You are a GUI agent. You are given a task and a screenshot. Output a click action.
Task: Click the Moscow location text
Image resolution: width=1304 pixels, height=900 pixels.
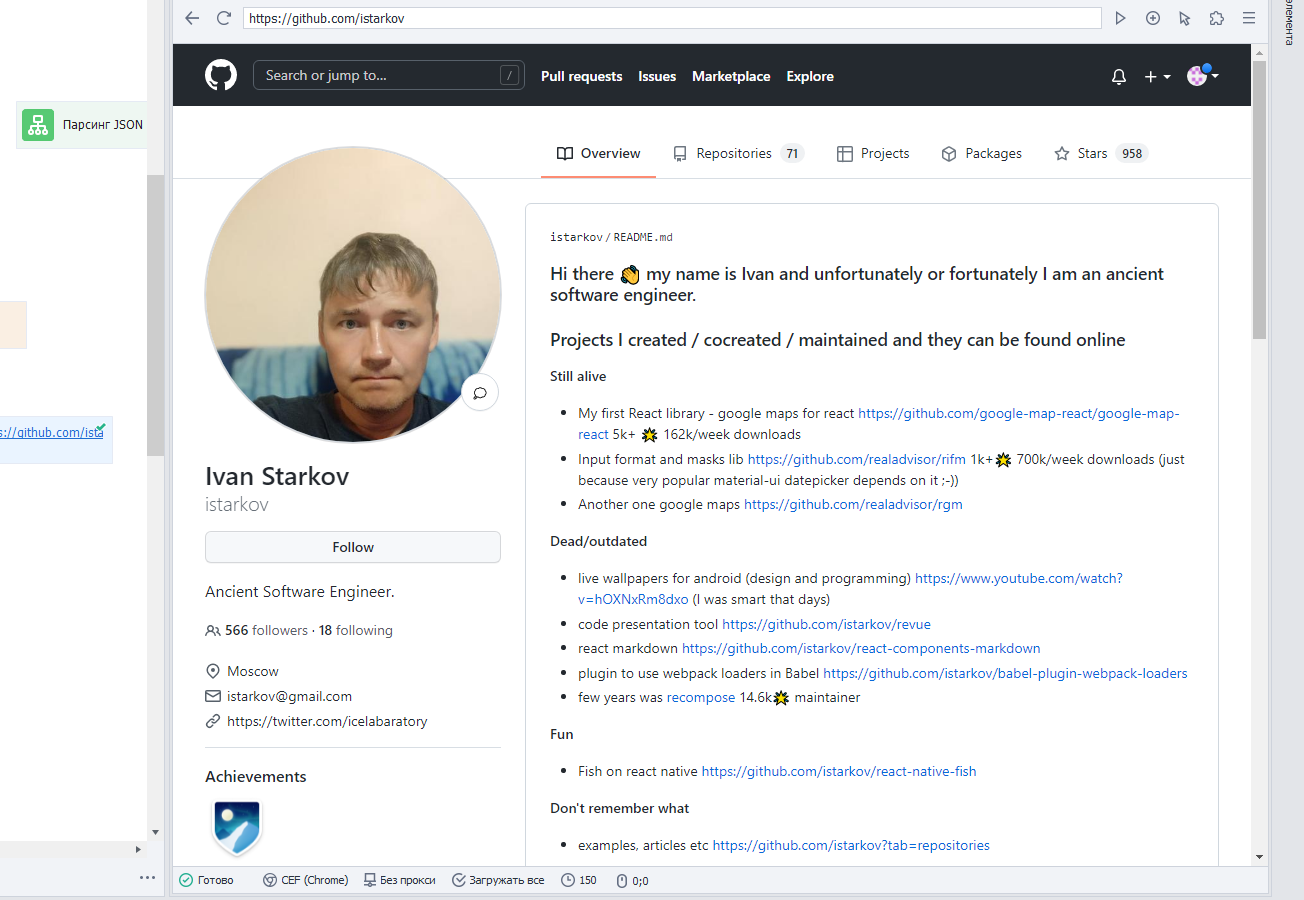click(253, 671)
